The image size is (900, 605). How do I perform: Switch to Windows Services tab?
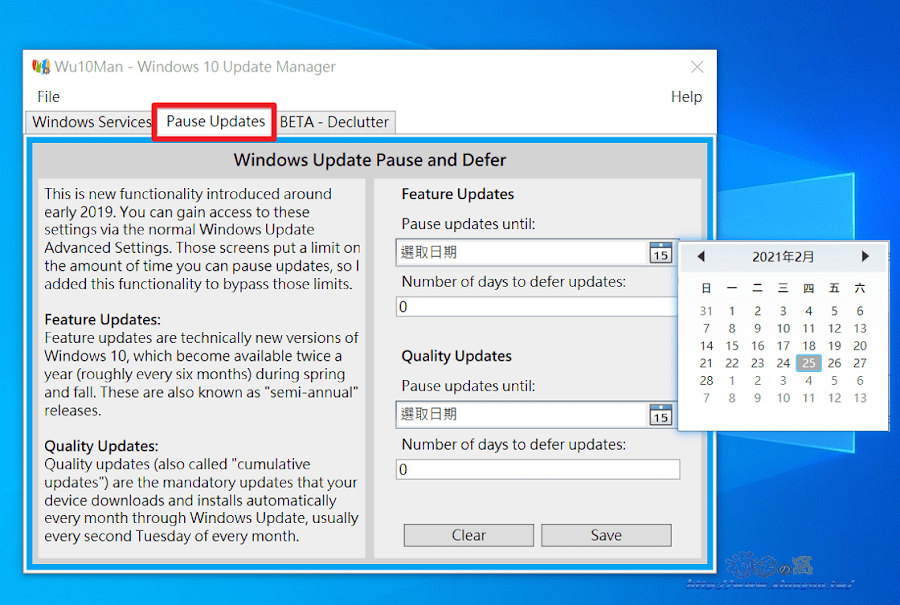pyautogui.click(x=91, y=122)
